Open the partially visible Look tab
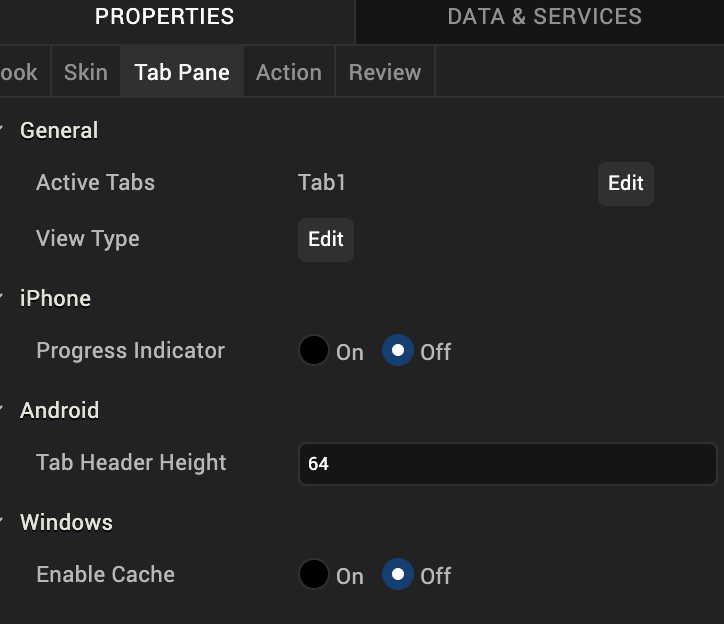 20,73
